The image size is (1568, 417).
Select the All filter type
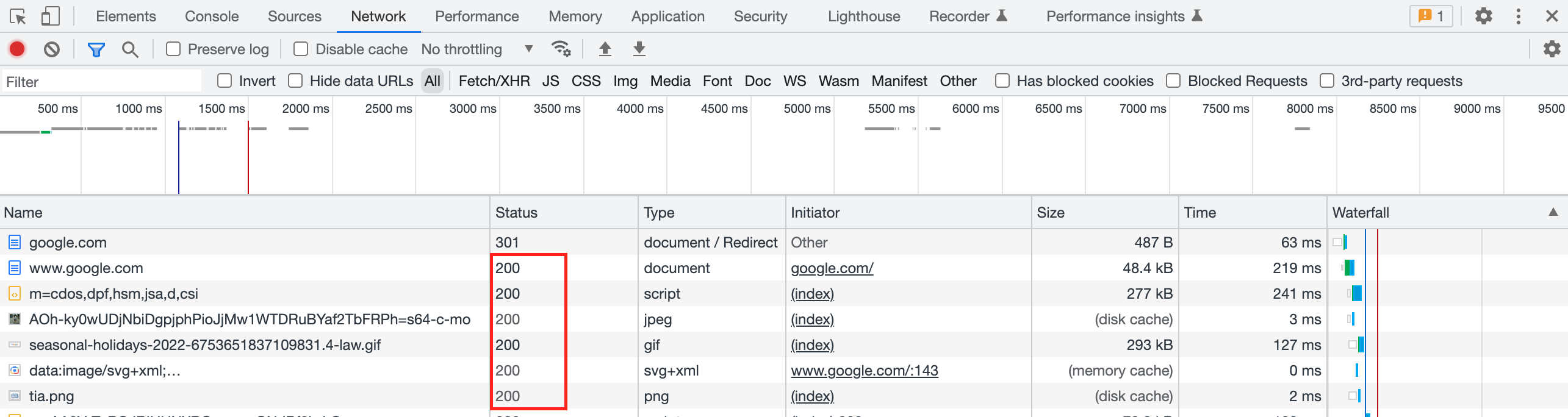pos(433,81)
